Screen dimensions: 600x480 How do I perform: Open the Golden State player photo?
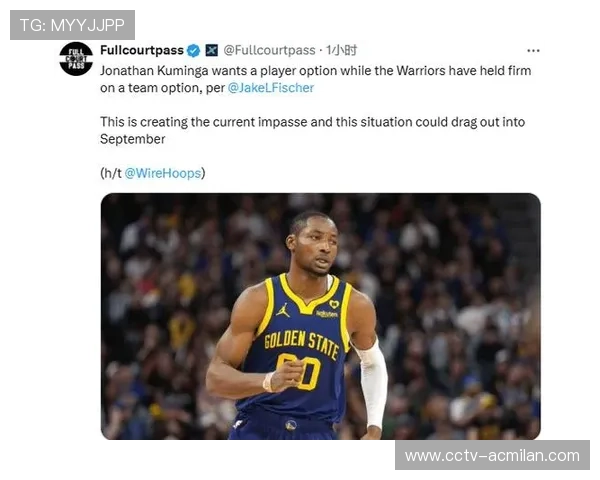(x=321, y=316)
